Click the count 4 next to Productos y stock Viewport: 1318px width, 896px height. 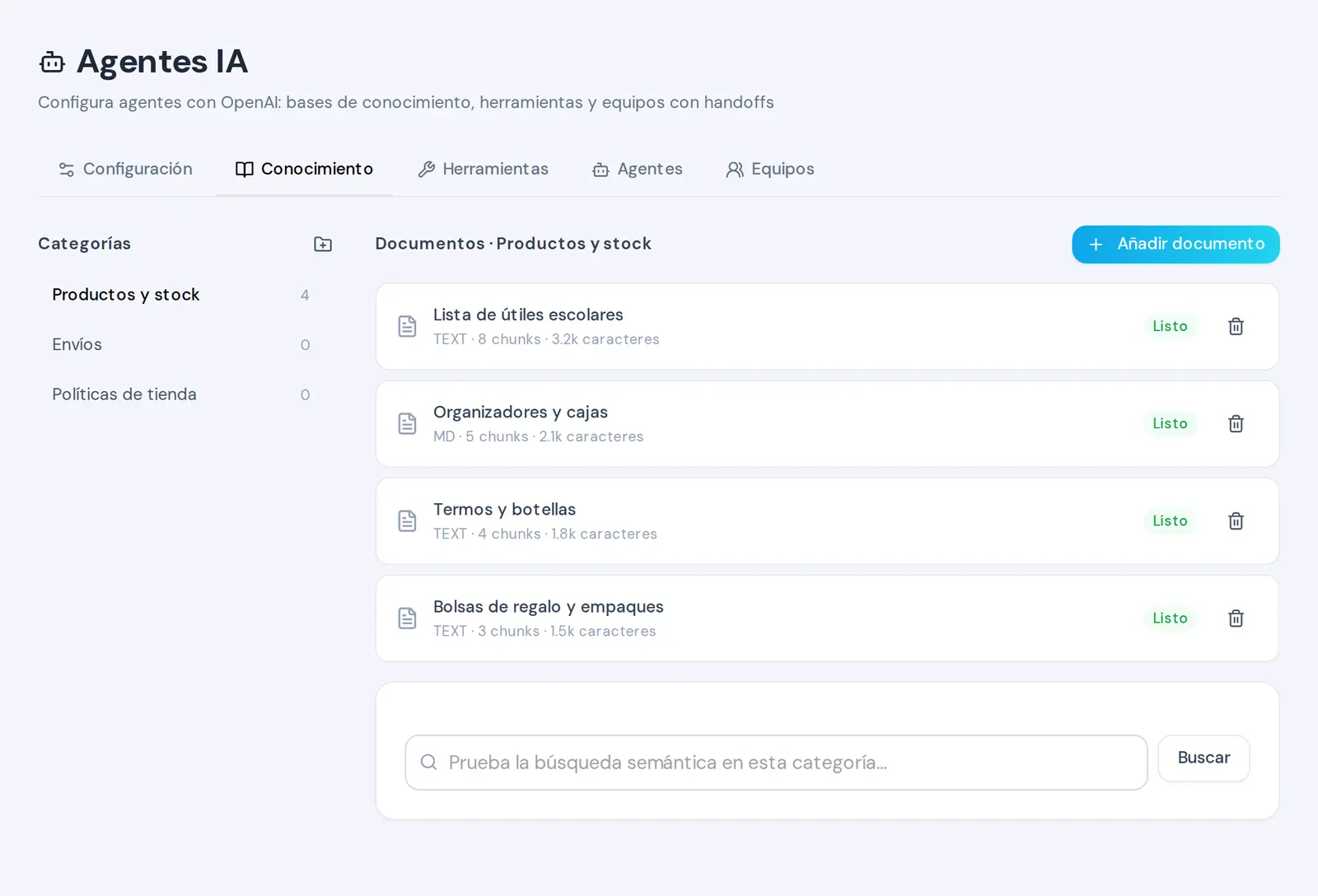(305, 295)
